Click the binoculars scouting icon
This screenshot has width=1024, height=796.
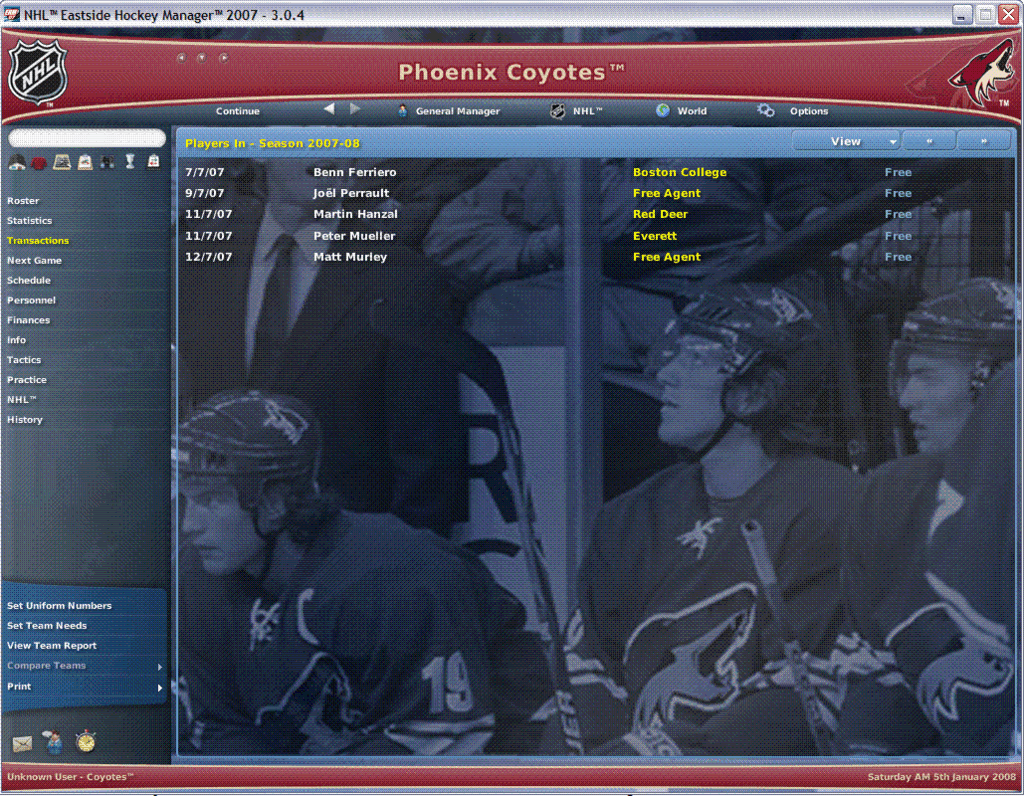coord(107,162)
